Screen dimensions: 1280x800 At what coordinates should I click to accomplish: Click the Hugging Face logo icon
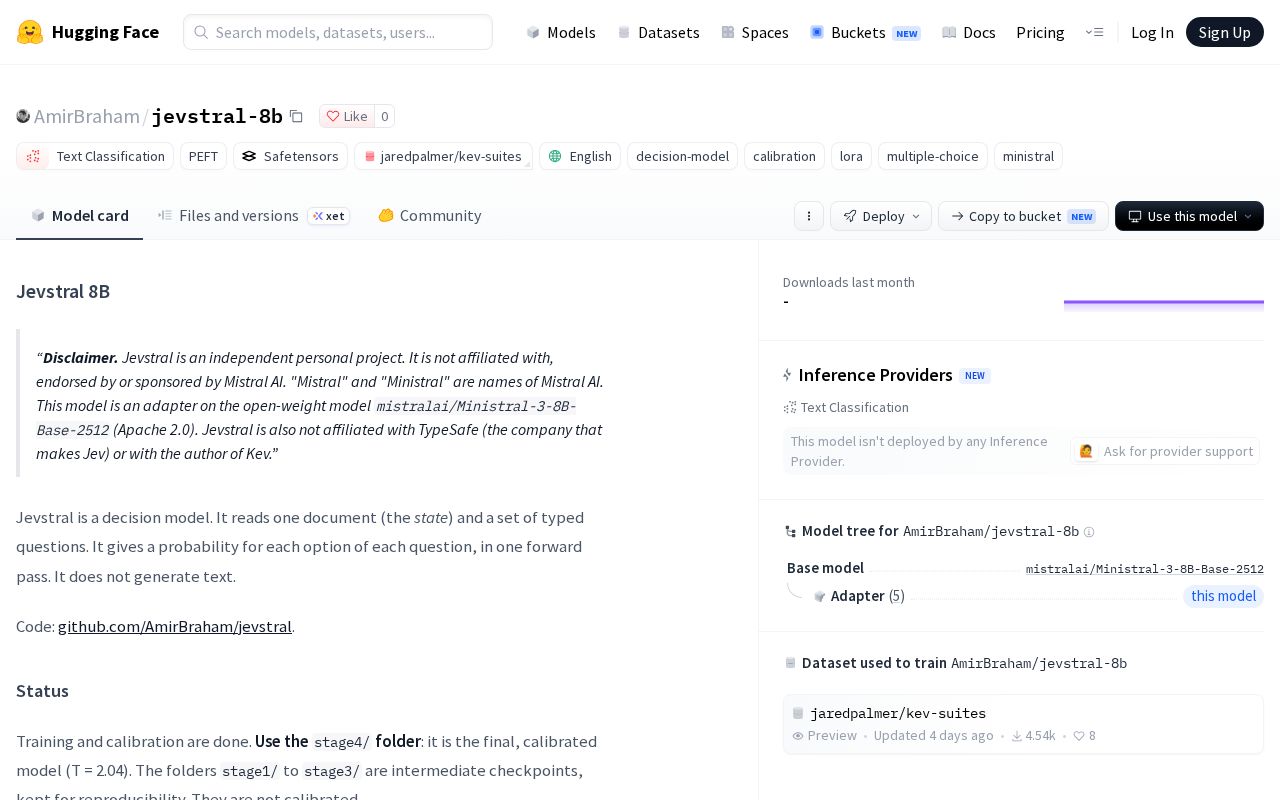point(30,32)
